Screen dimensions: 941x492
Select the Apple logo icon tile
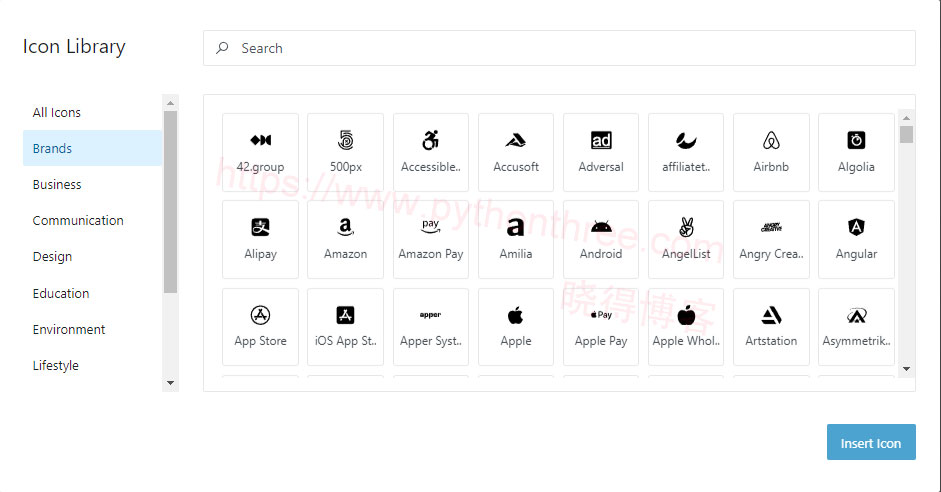pyautogui.click(x=516, y=327)
